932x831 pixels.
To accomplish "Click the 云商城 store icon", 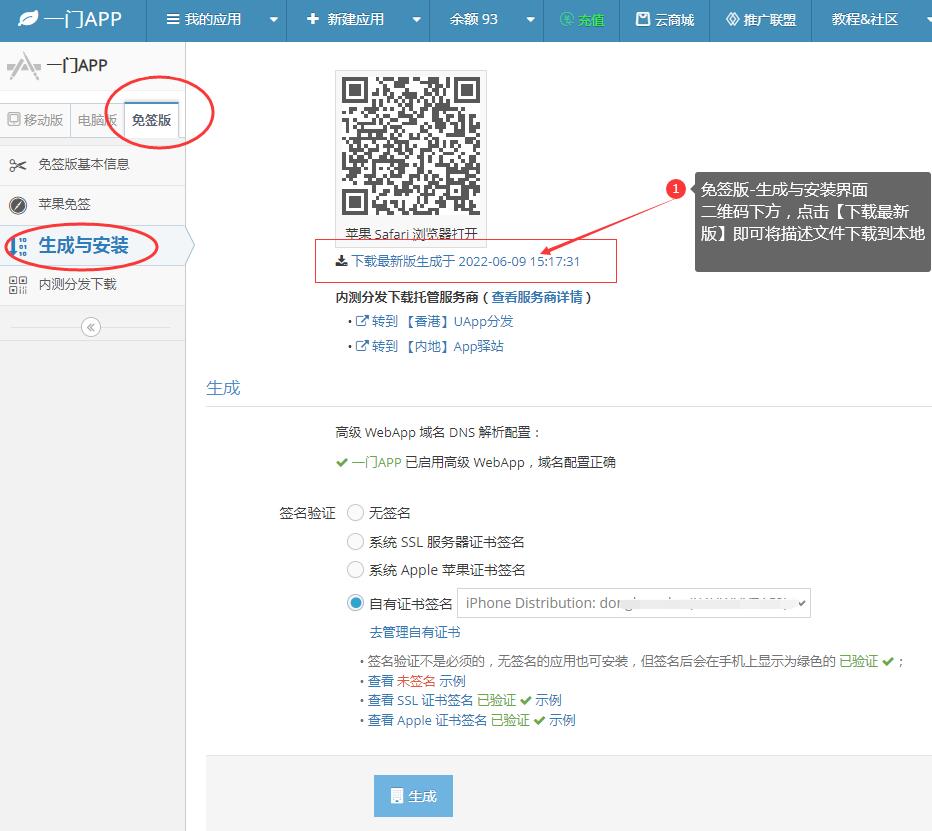I will pyautogui.click(x=643, y=20).
